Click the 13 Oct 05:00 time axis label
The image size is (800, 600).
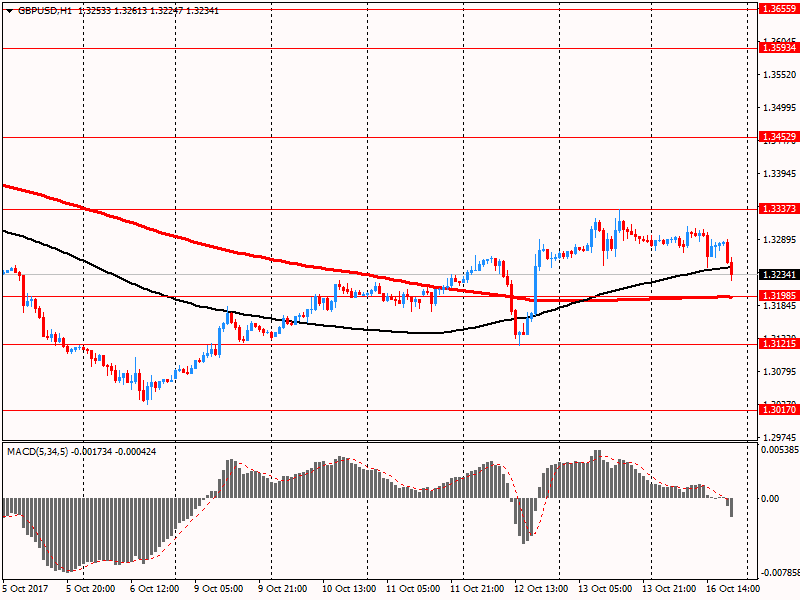[605, 589]
